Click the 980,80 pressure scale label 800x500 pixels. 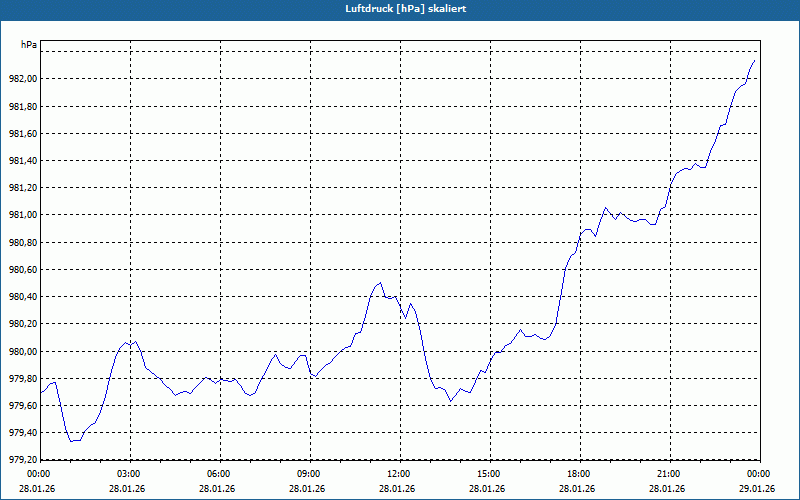click(x=23, y=242)
